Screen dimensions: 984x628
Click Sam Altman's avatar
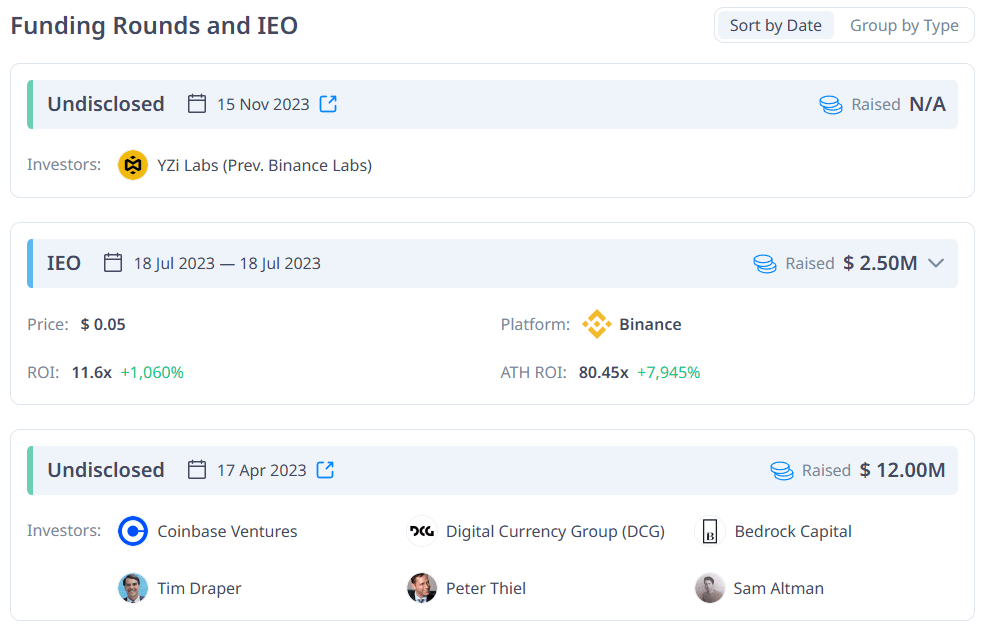point(710,588)
